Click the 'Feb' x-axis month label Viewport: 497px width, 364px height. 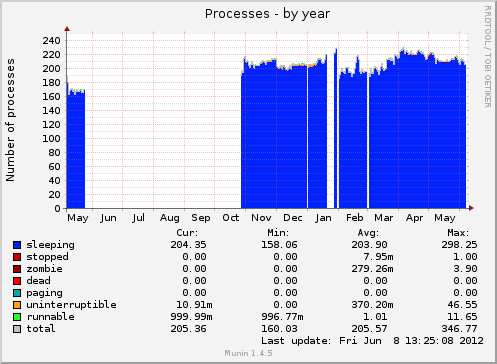pyautogui.click(x=354, y=218)
